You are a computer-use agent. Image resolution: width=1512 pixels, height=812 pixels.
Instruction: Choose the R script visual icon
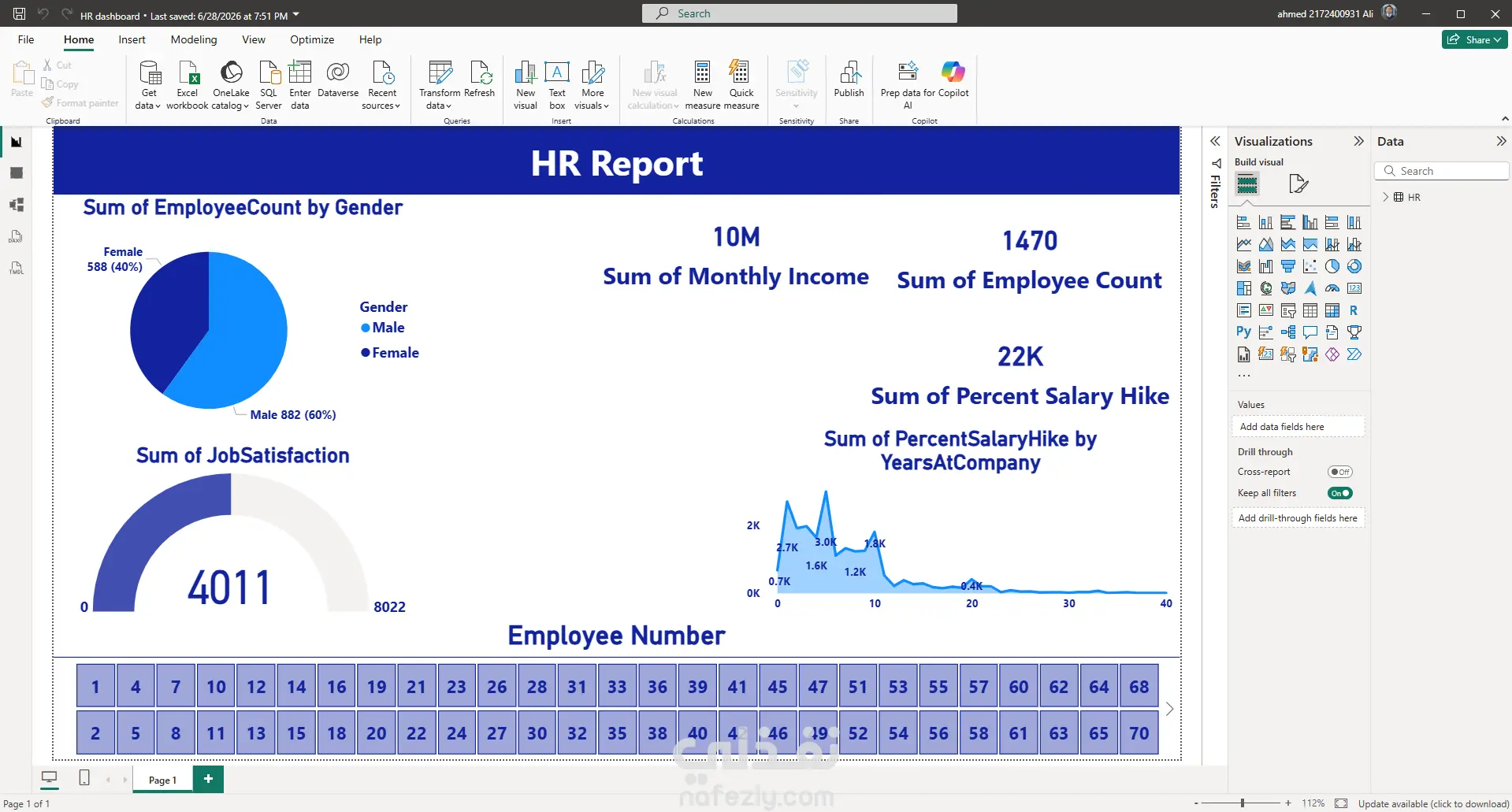1354,310
